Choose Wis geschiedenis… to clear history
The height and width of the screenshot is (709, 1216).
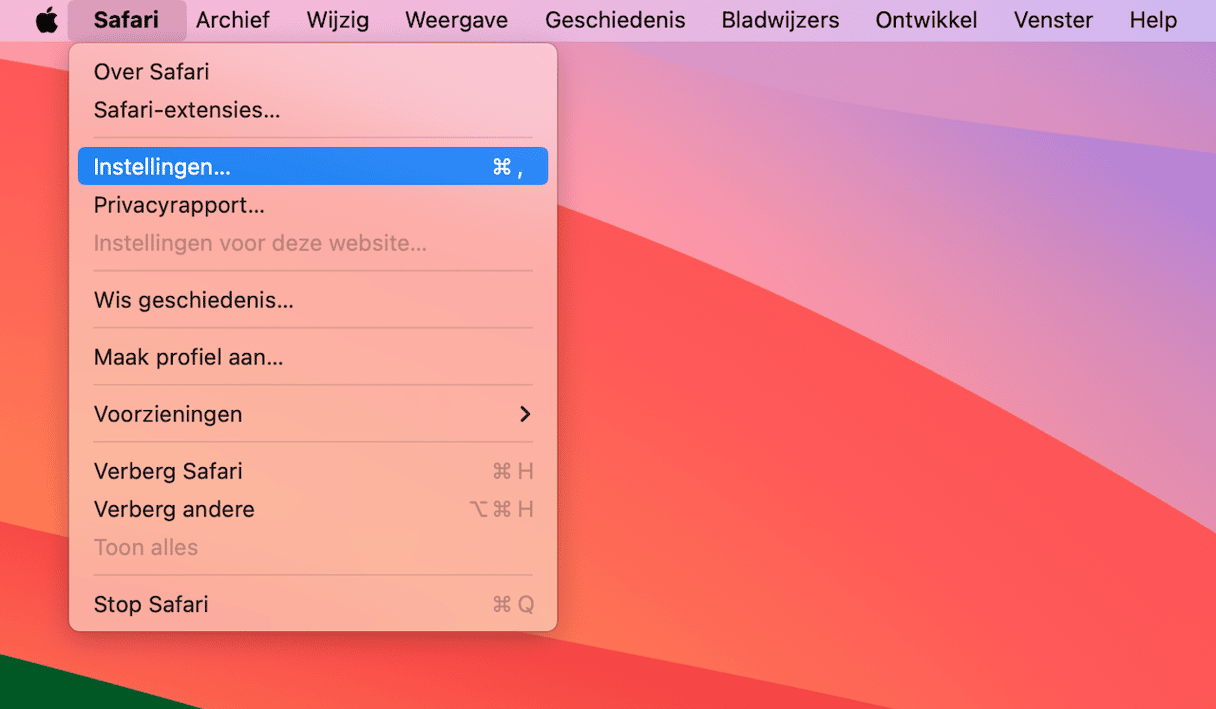[x=193, y=300]
